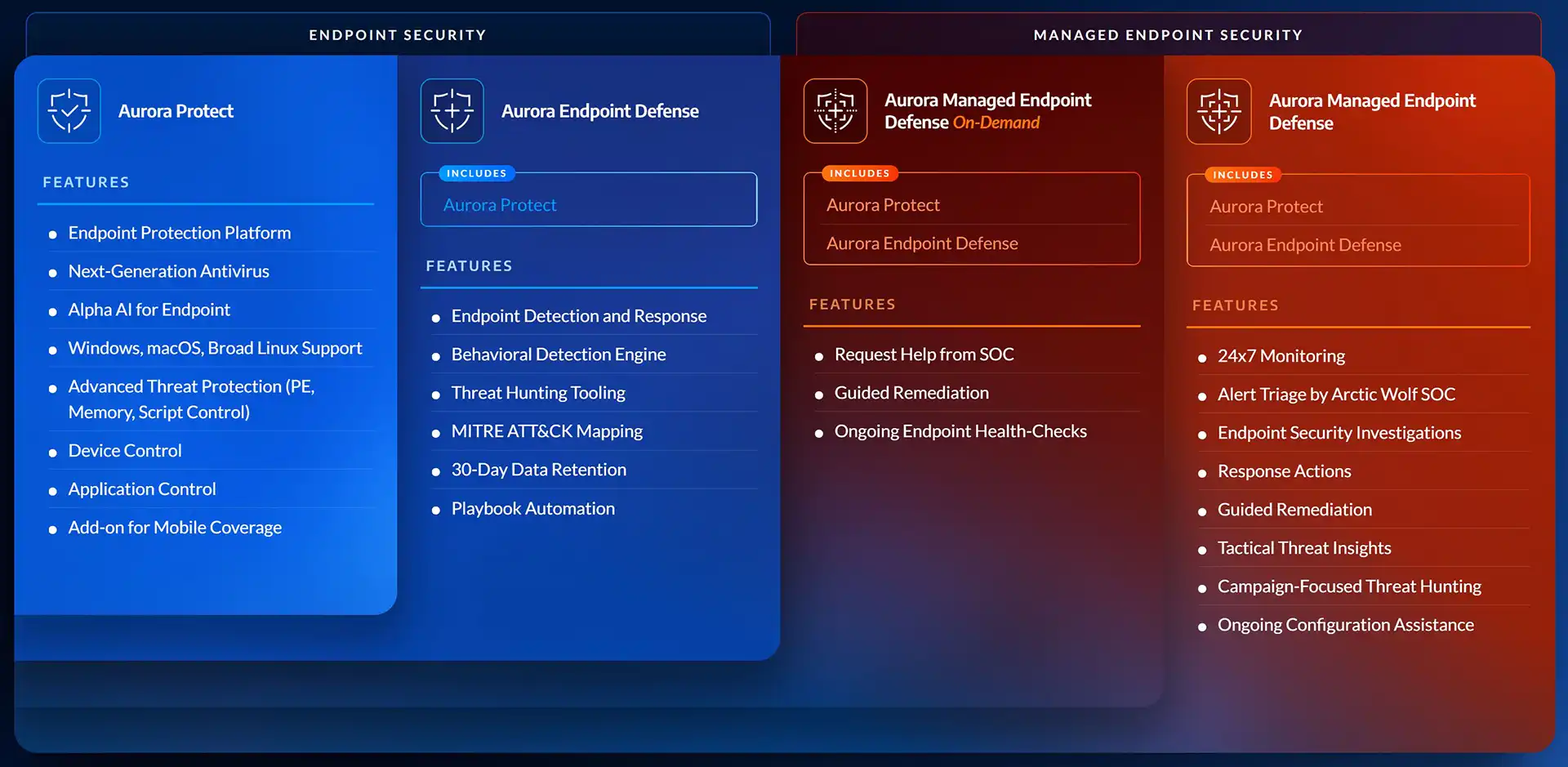Screen dimensions: 1568x767
Task: Click the 24x7 Monitoring feature
Action: pyautogui.click(x=1281, y=356)
